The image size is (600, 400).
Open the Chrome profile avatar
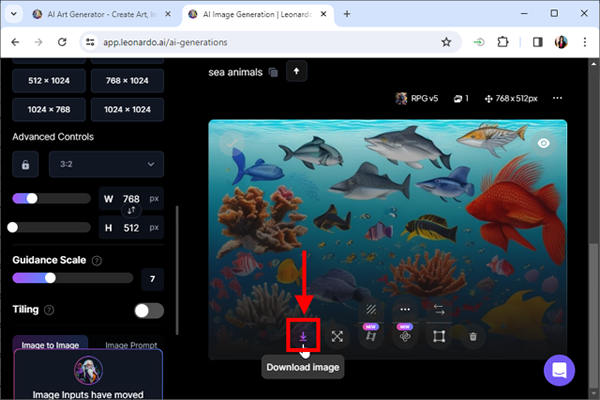coord(561,42)
